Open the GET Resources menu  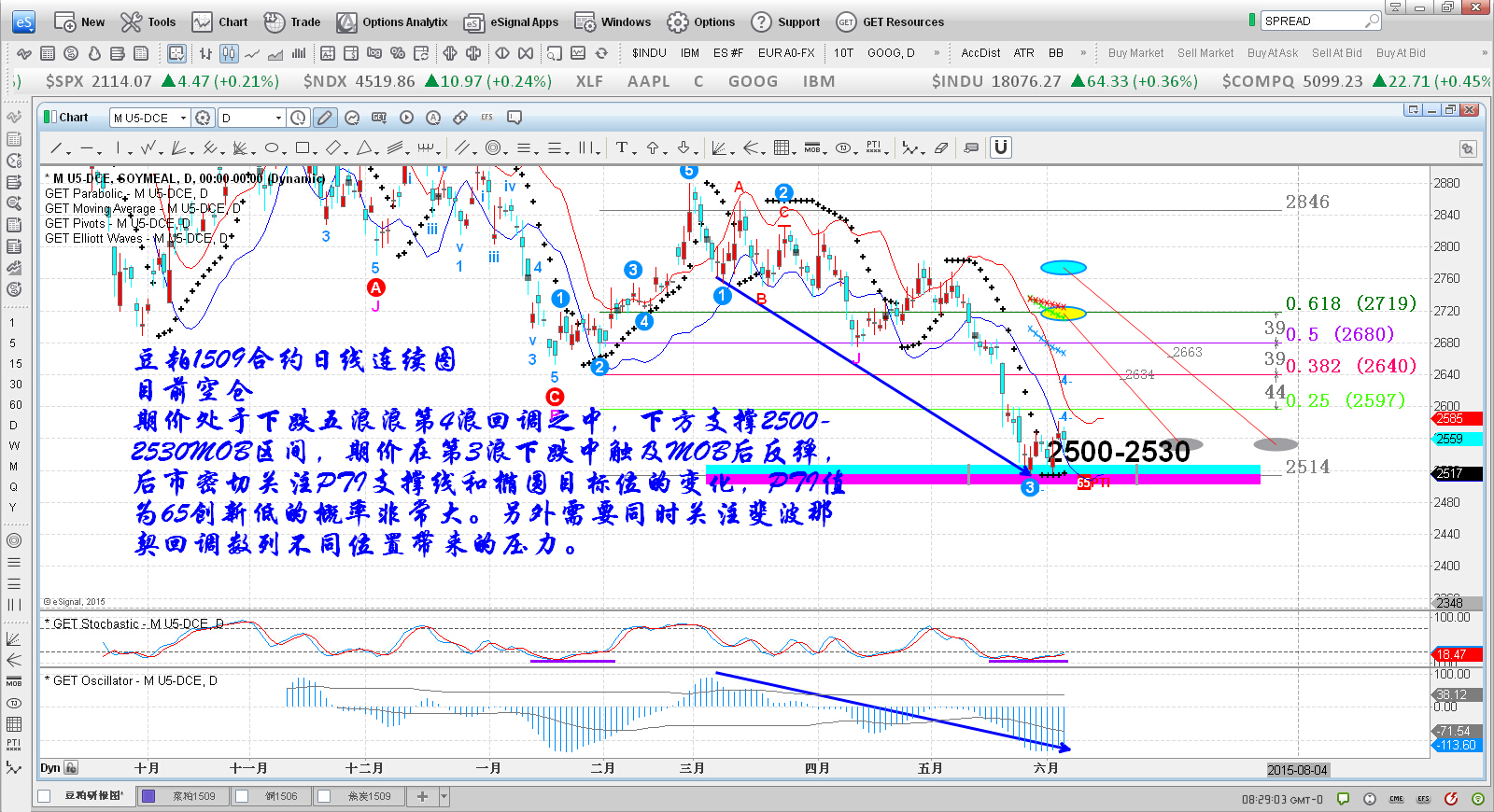pyautogui.click(x=891, y=22)
